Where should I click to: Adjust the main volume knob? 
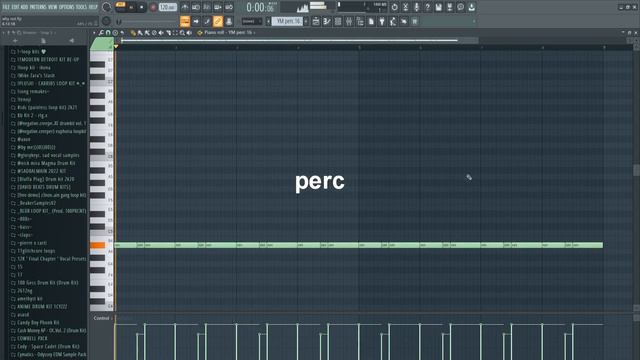click(x=106, y=7)
